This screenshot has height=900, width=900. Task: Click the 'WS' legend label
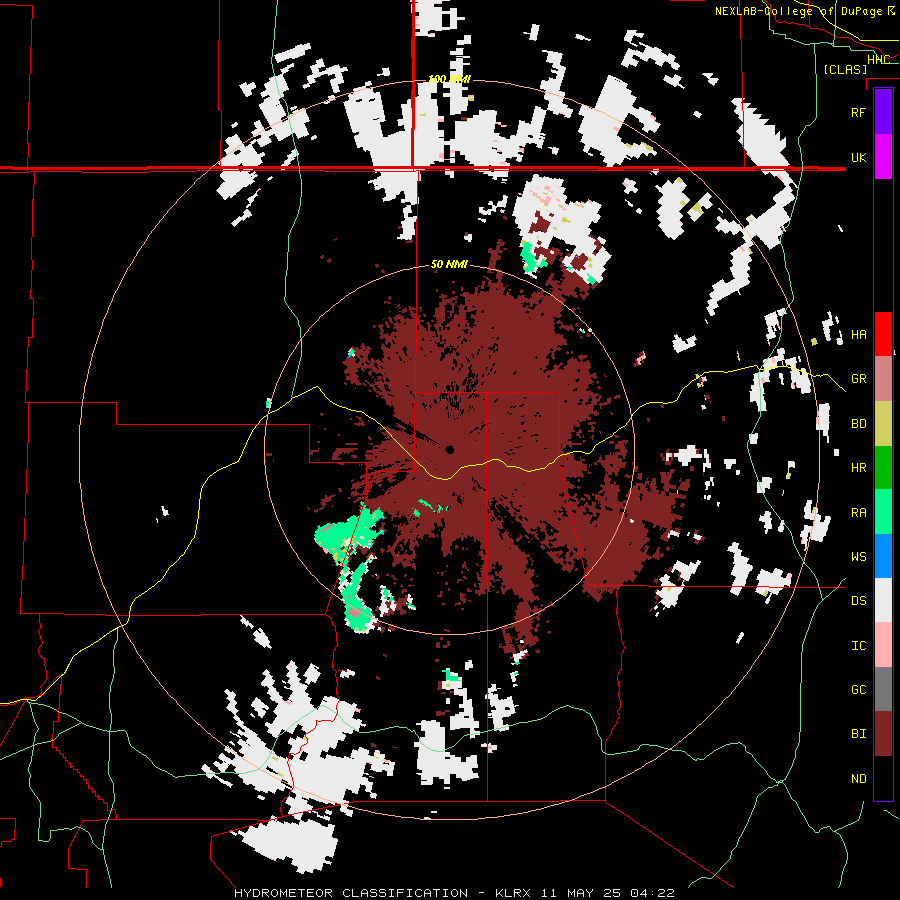tap(858, 557)
